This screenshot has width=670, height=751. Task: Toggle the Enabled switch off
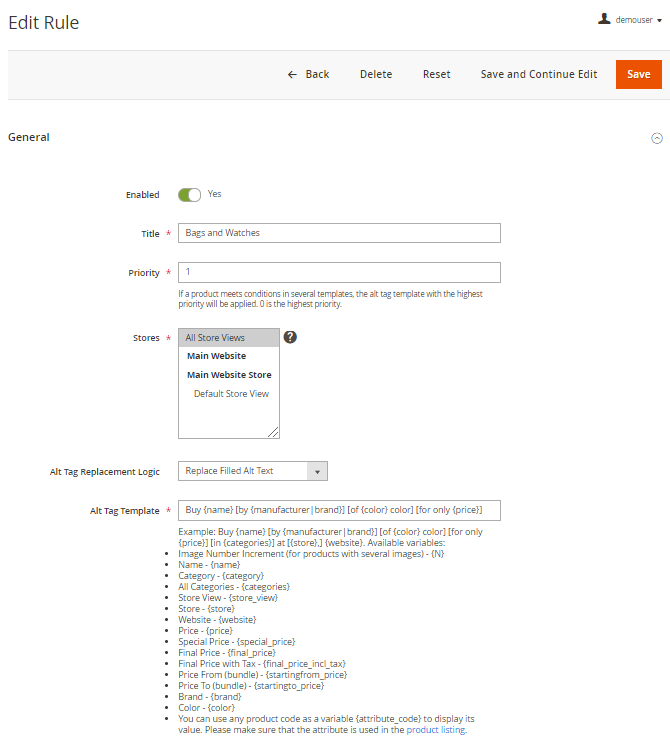pyautogui.click(x=189, y=194)
